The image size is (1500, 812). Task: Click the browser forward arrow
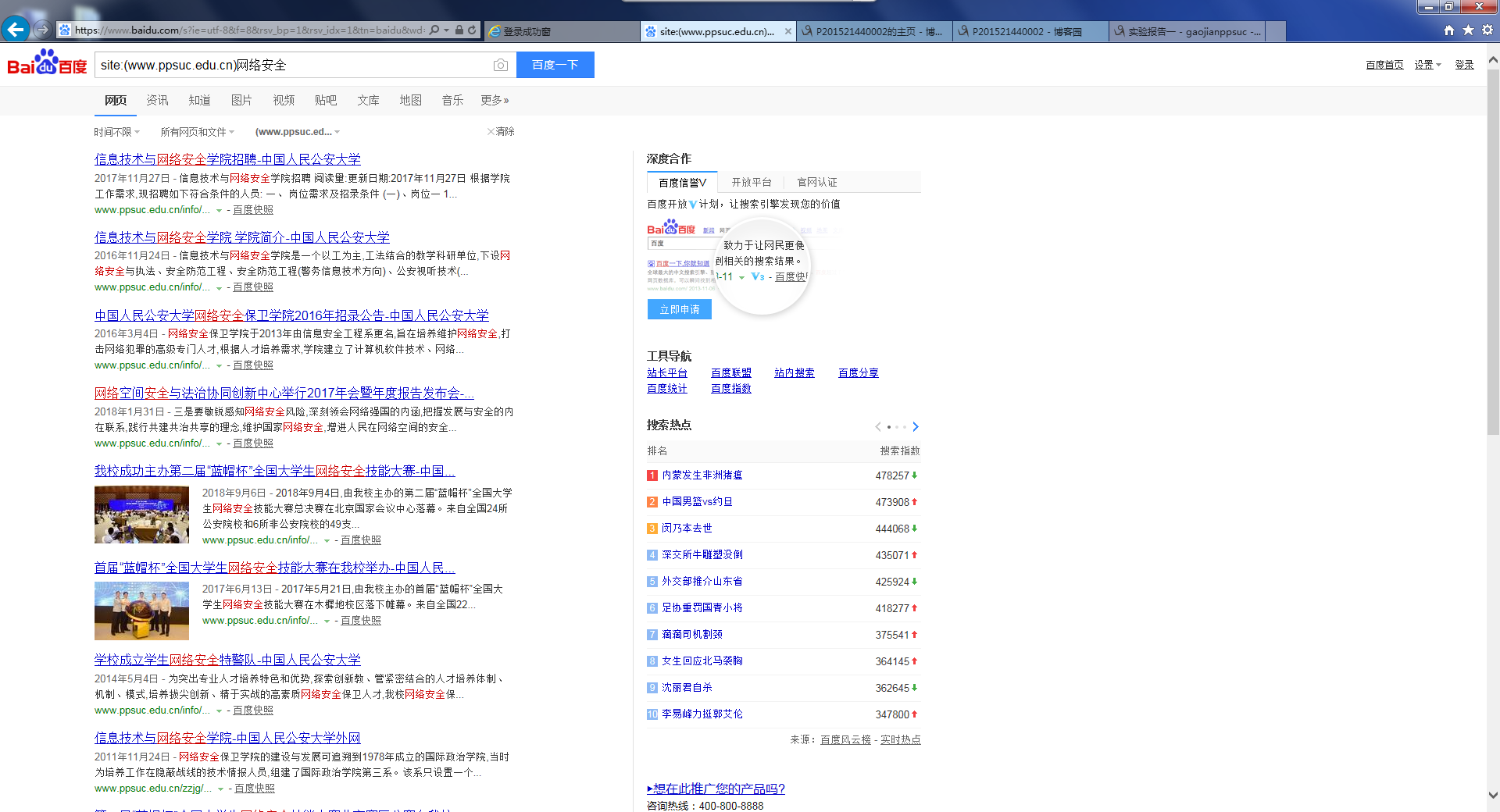coord(42,30)
